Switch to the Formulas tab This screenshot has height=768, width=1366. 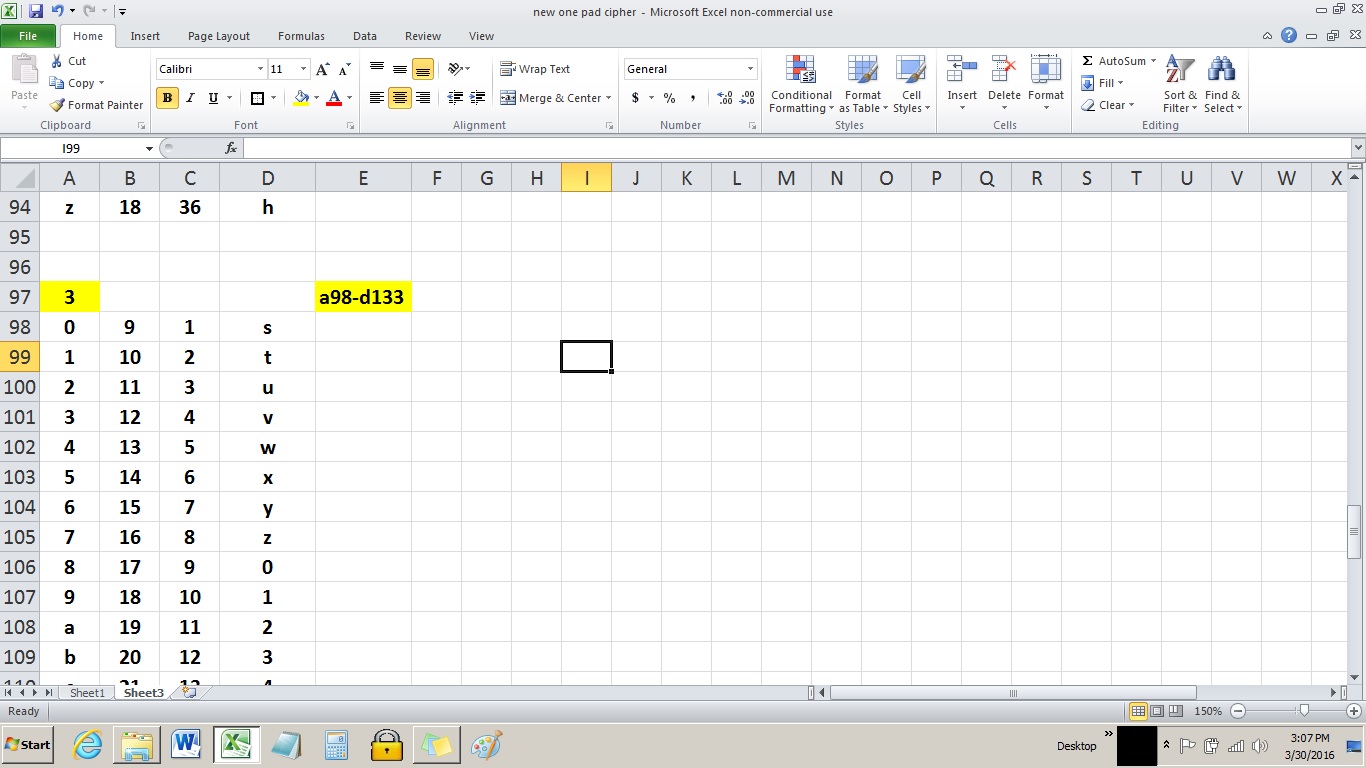[x=301, y=36]
